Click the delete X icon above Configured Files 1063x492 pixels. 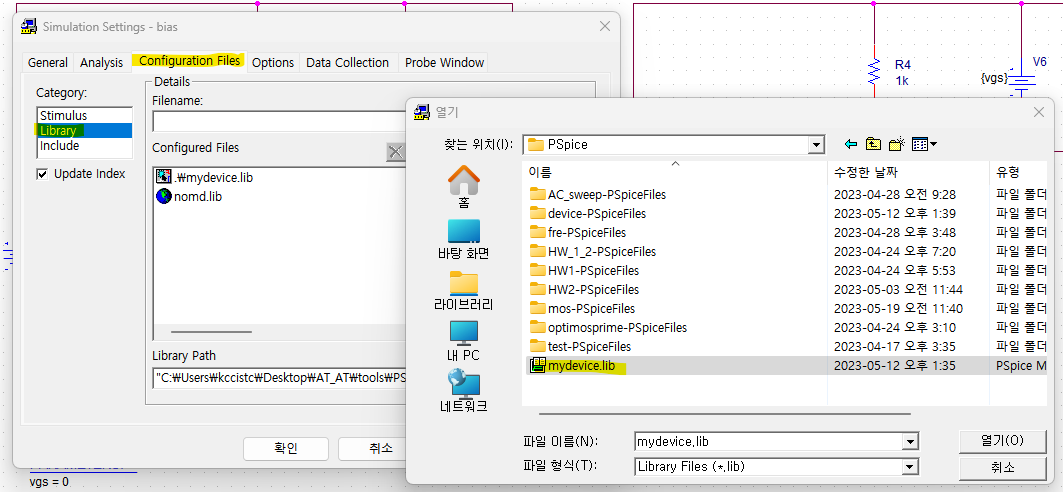click(x=395, y=151)
